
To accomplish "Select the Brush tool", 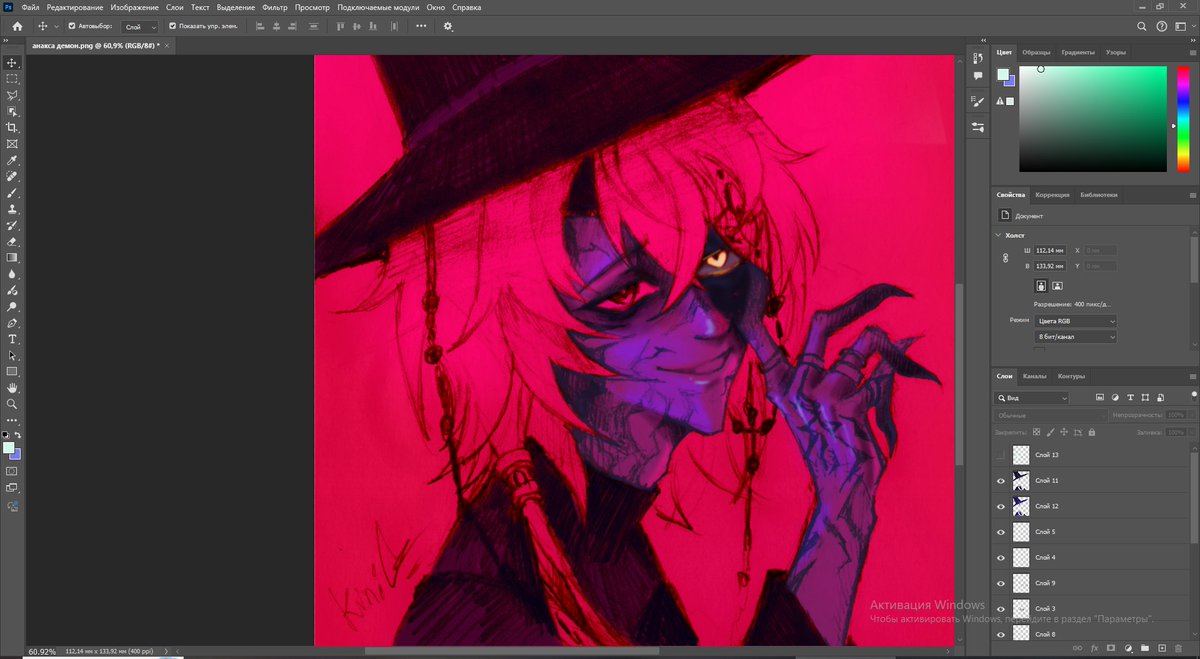I will [x=12, y=192].
